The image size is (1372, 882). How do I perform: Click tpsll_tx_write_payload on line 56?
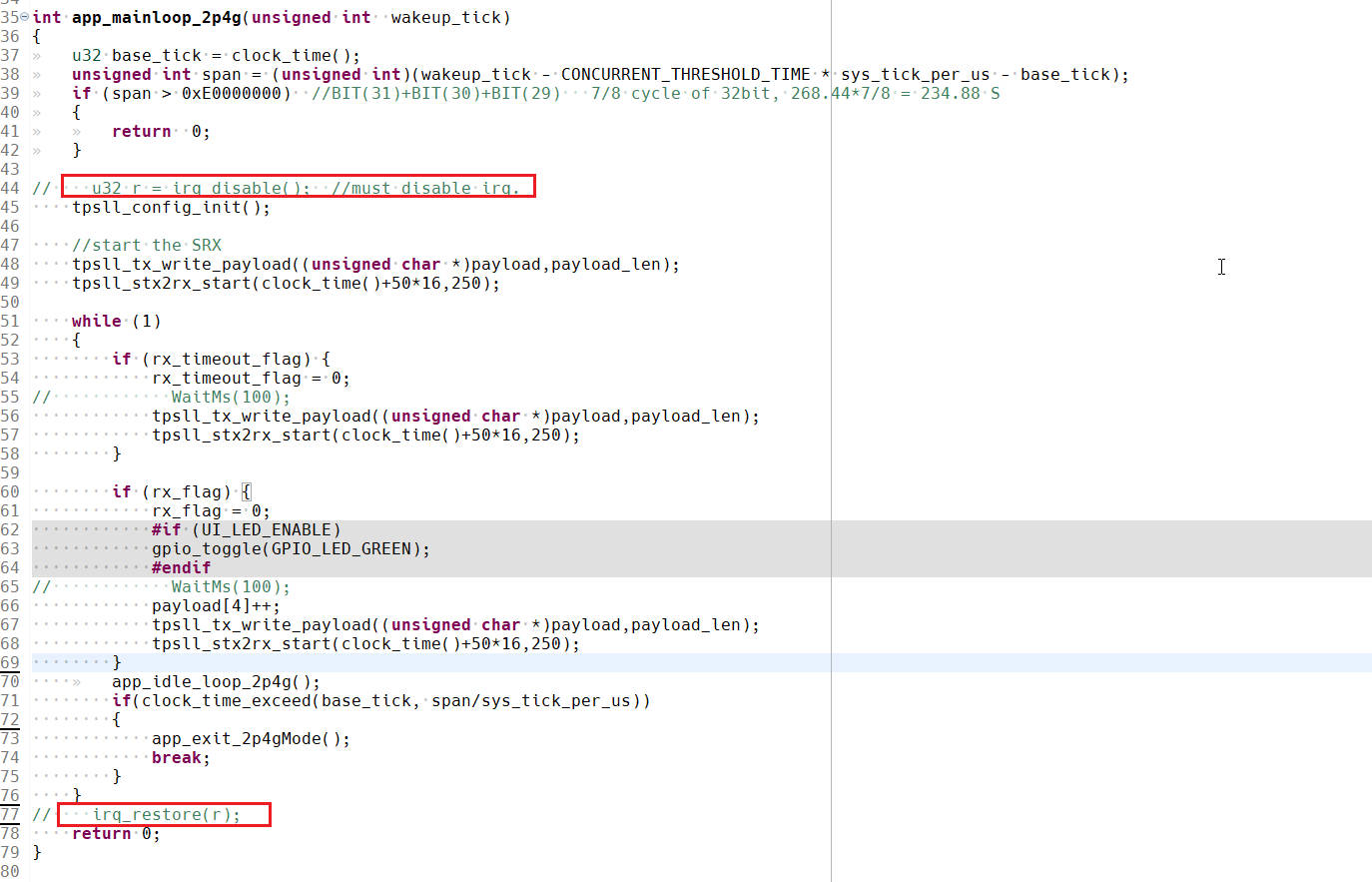(x=261, y=417)
